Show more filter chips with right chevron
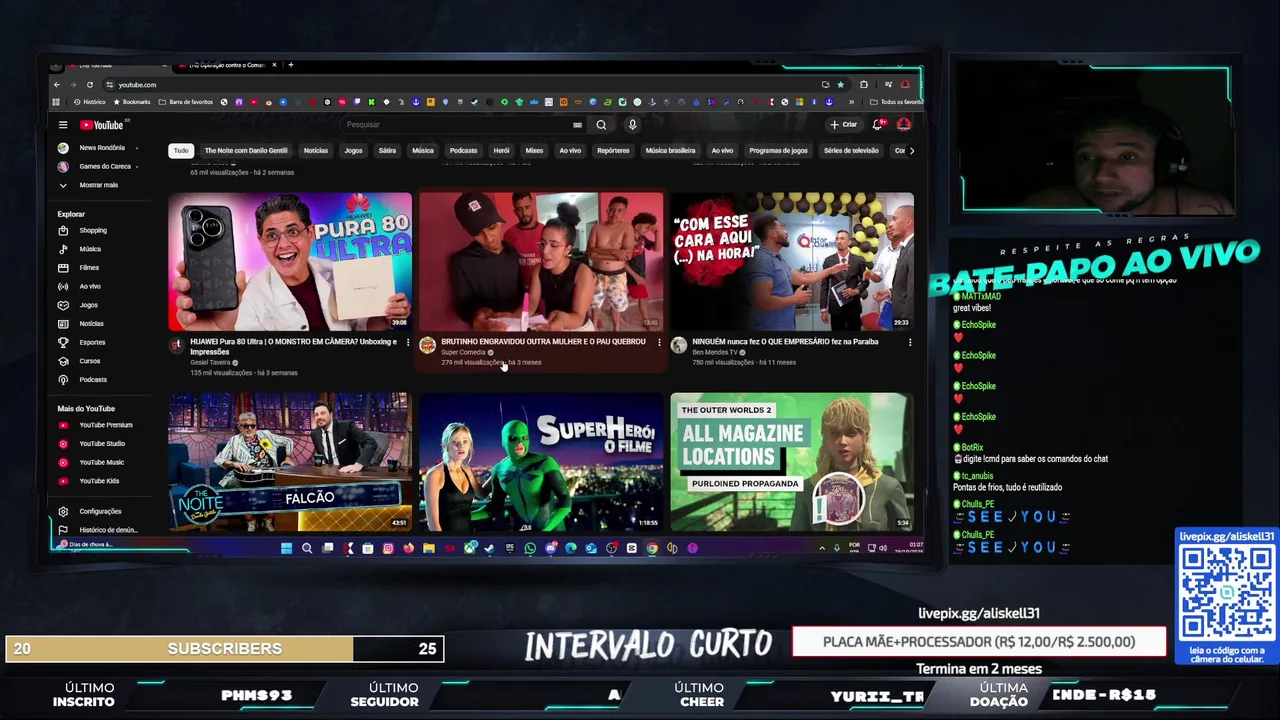Viewport: 1280px width, 720px height. click(x=911, y=151)
